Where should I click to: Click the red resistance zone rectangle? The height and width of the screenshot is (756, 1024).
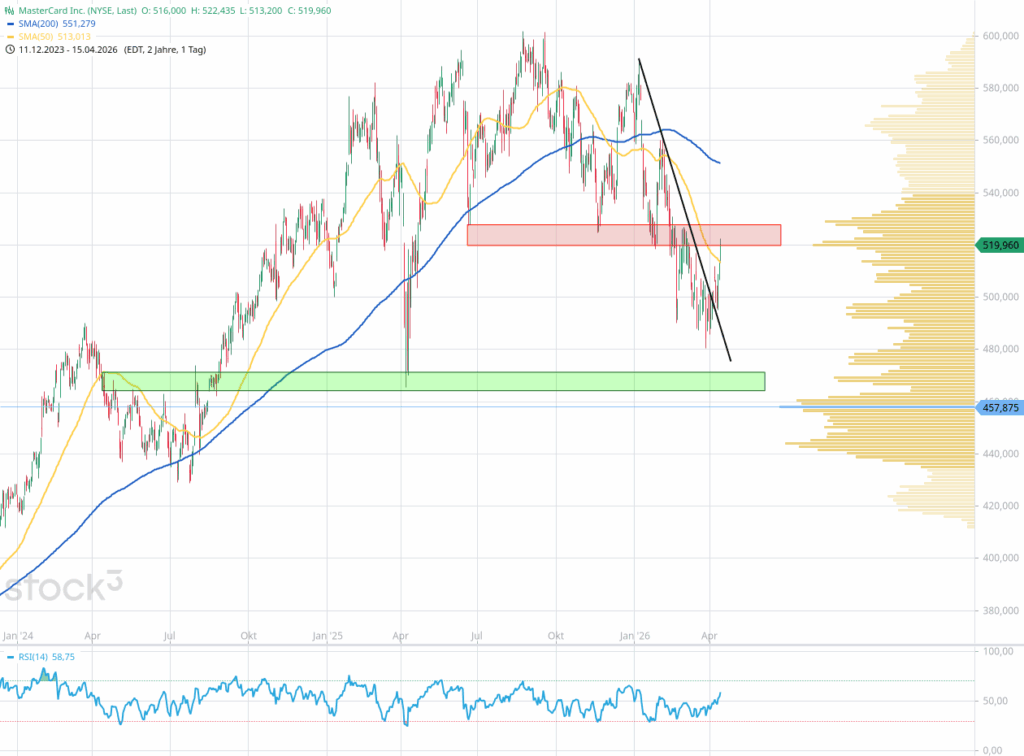point(622,234)
